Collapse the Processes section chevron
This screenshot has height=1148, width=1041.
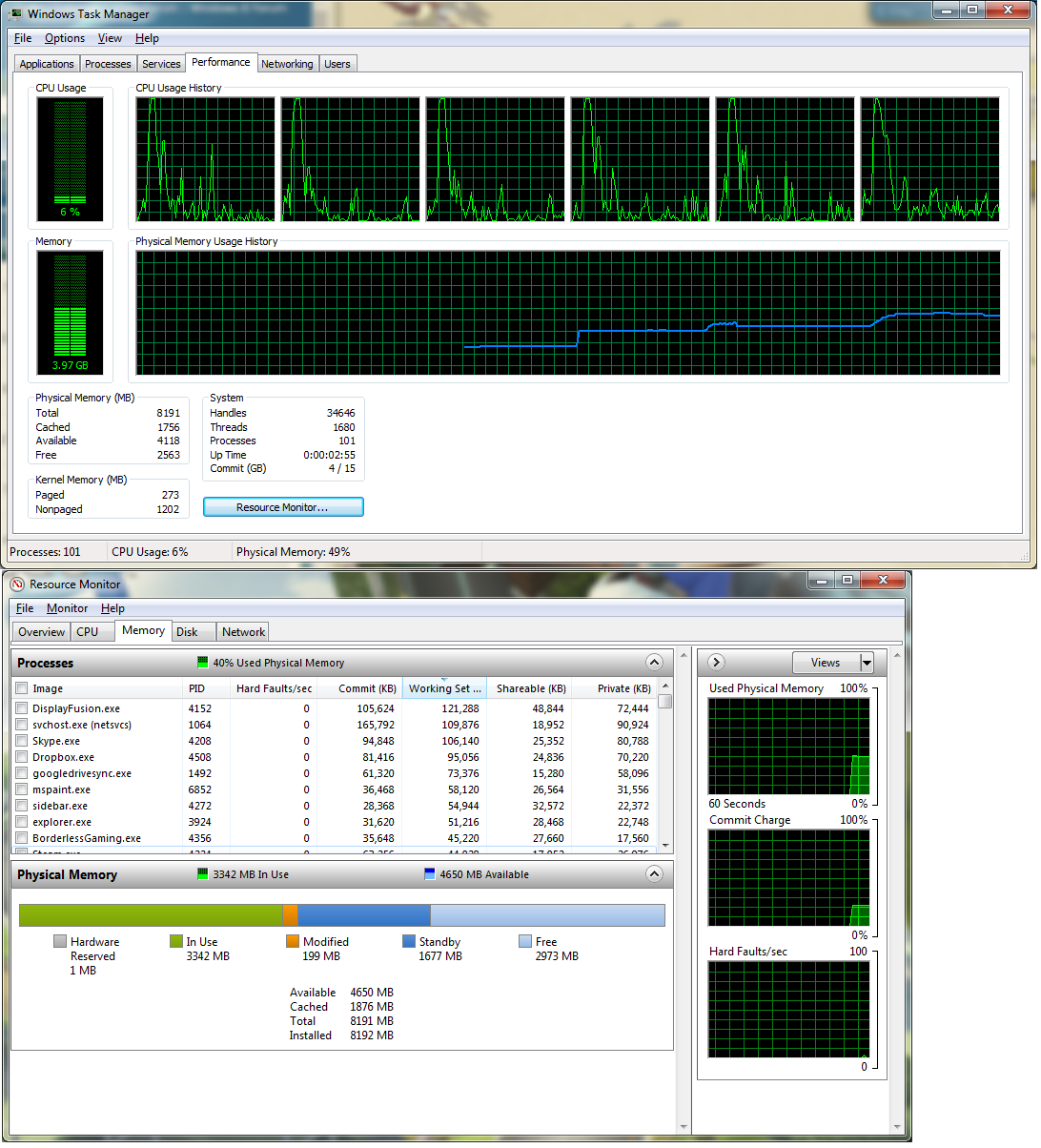pyautogui.click(x=654, y=662)
